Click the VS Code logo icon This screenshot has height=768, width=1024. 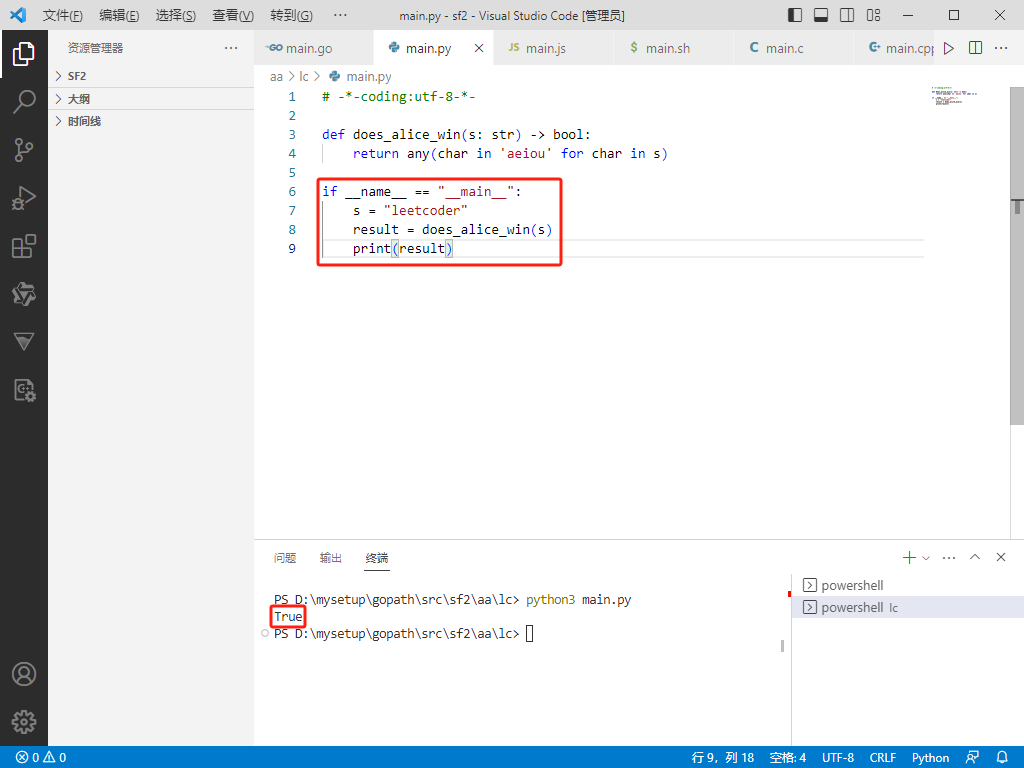[x=18, y=15]
